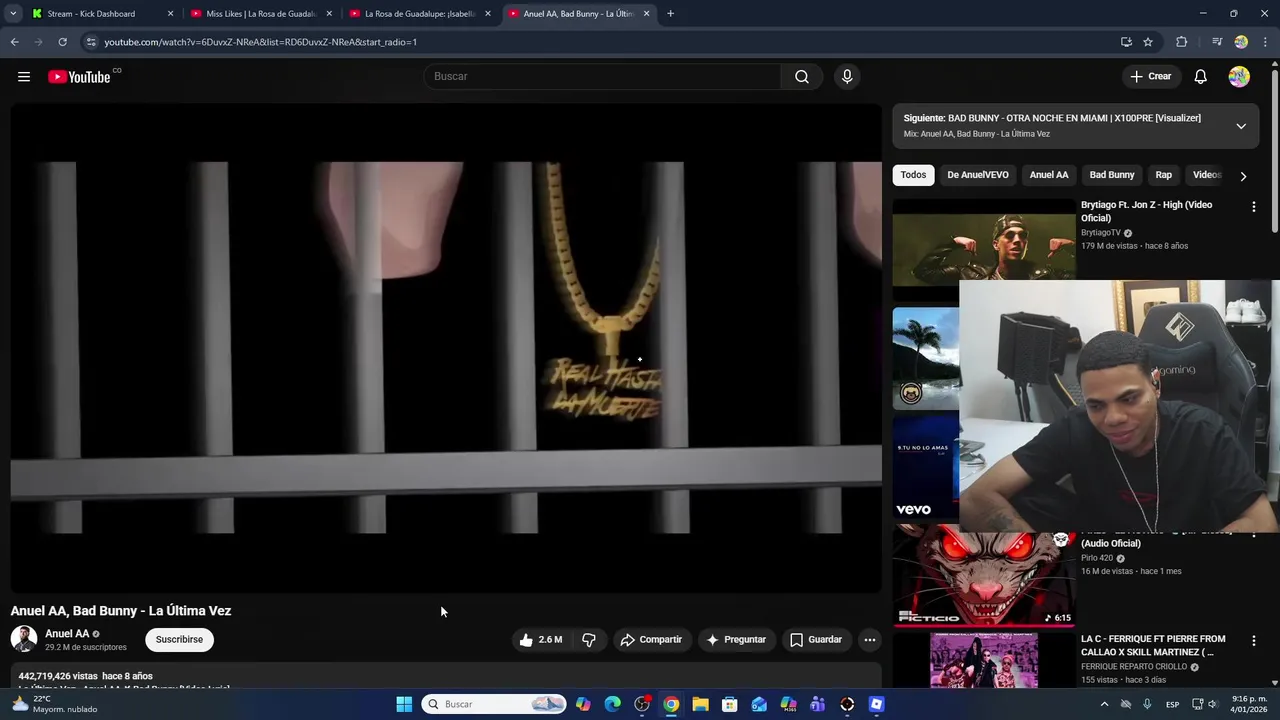
Task: Install the page as an app in address bar
Action: (x=1126, y=42)
